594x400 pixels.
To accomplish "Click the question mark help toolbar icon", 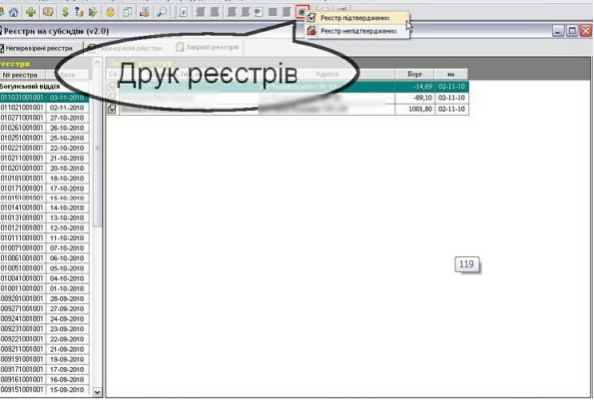I will (79, 12).
